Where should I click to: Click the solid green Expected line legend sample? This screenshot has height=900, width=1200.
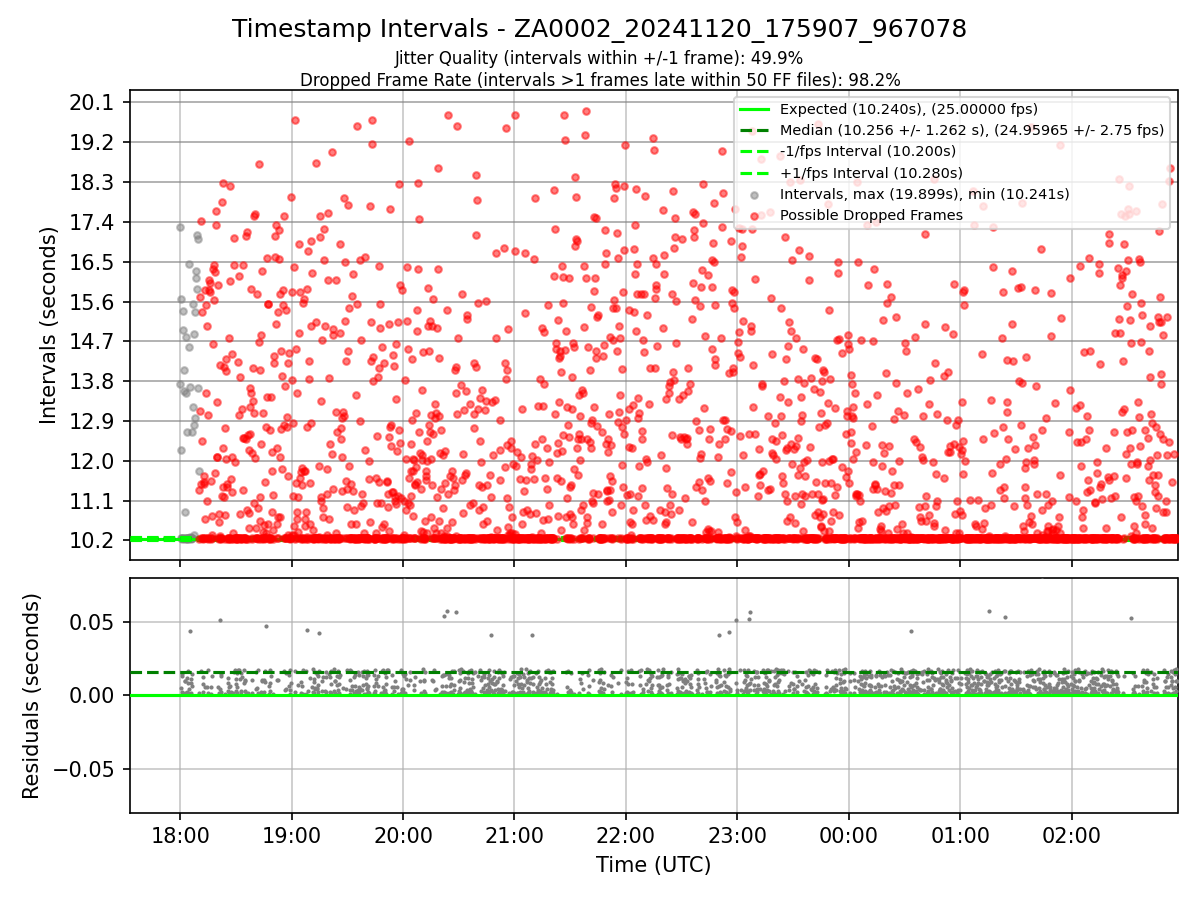tap(754, 109)
